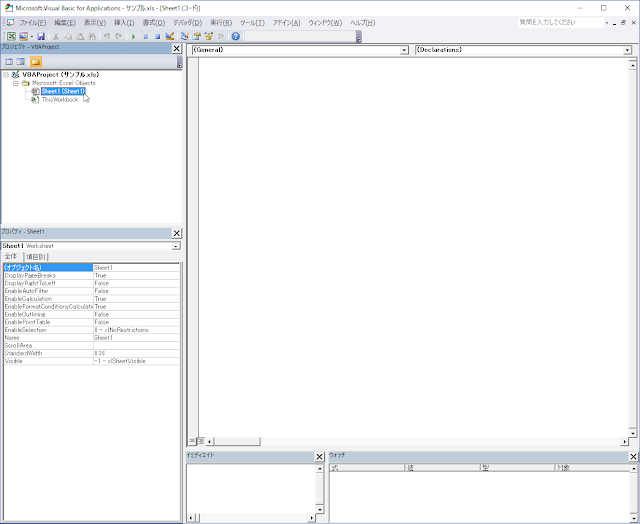Collapse the Microsoft Excel Objects folder
640x524 pixels.
16,83
